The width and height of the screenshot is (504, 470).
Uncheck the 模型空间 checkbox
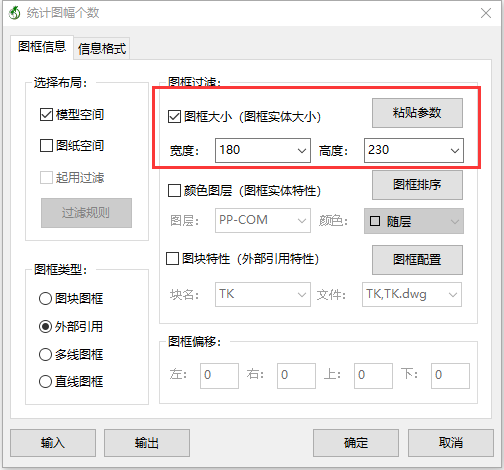[x=46, y=115]
